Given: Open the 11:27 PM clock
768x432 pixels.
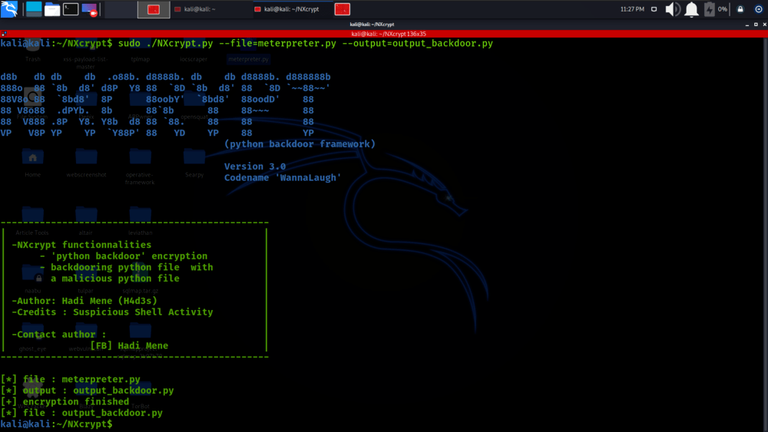Looking at the screenshot, I should coord(632,9).
